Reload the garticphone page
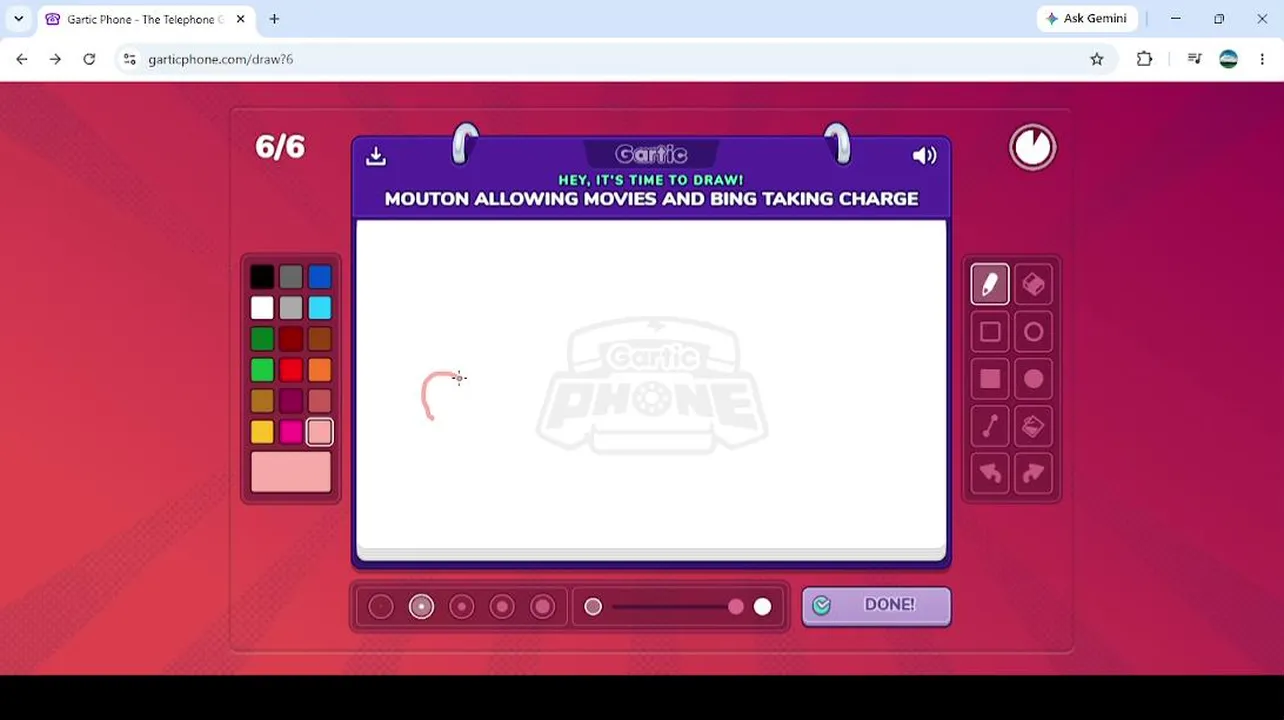1284x720 pixels. click(89, 60)
